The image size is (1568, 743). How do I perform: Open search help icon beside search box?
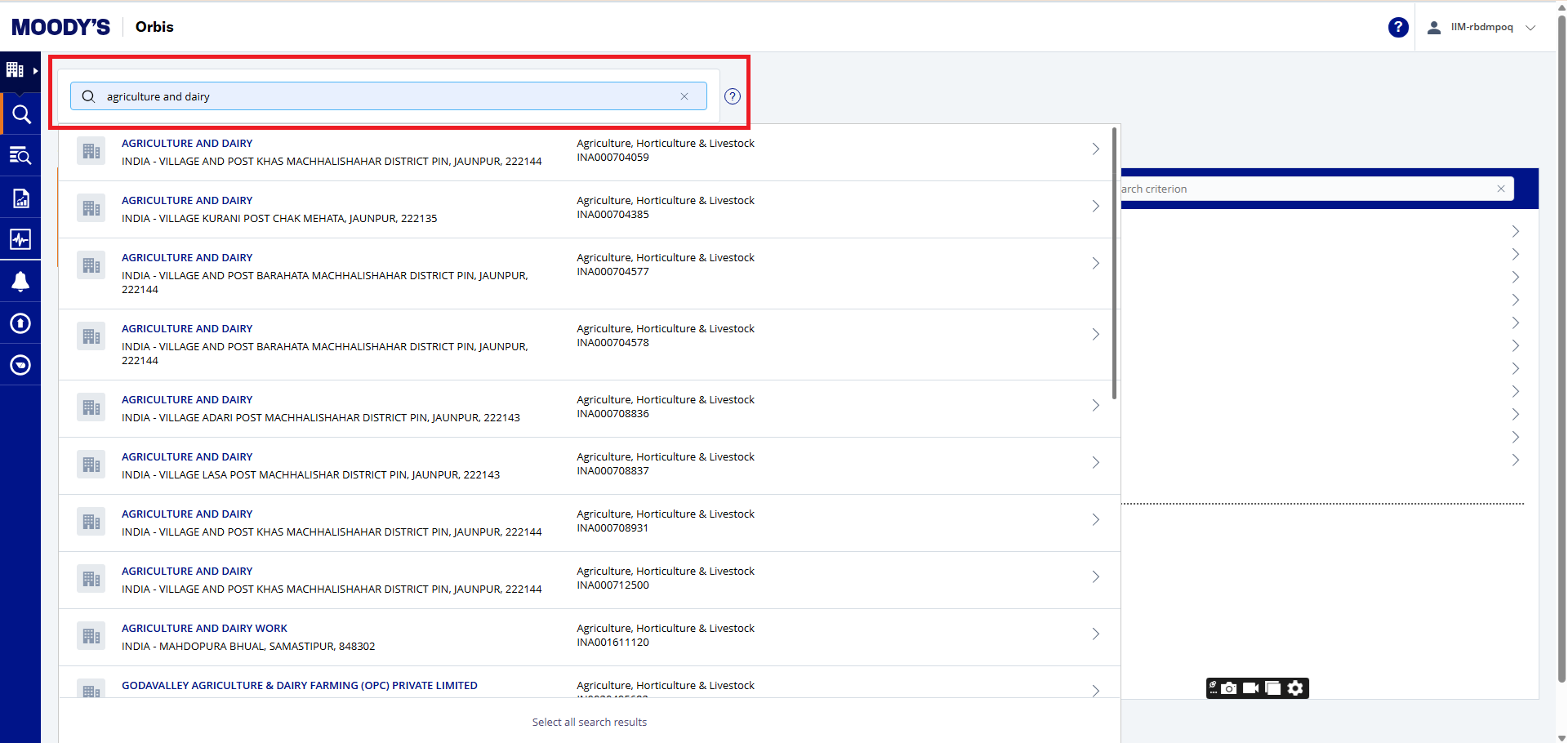tap(733, 96)
